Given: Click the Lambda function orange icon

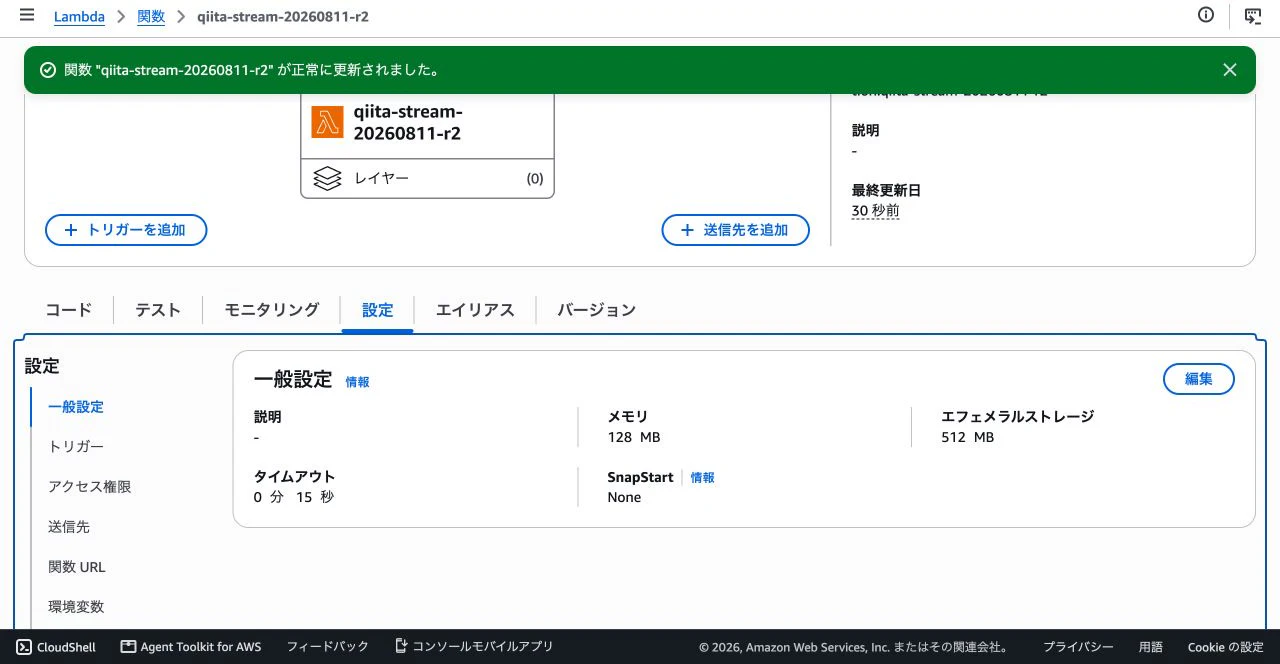Looking at the screenshot, I should 327,122.
